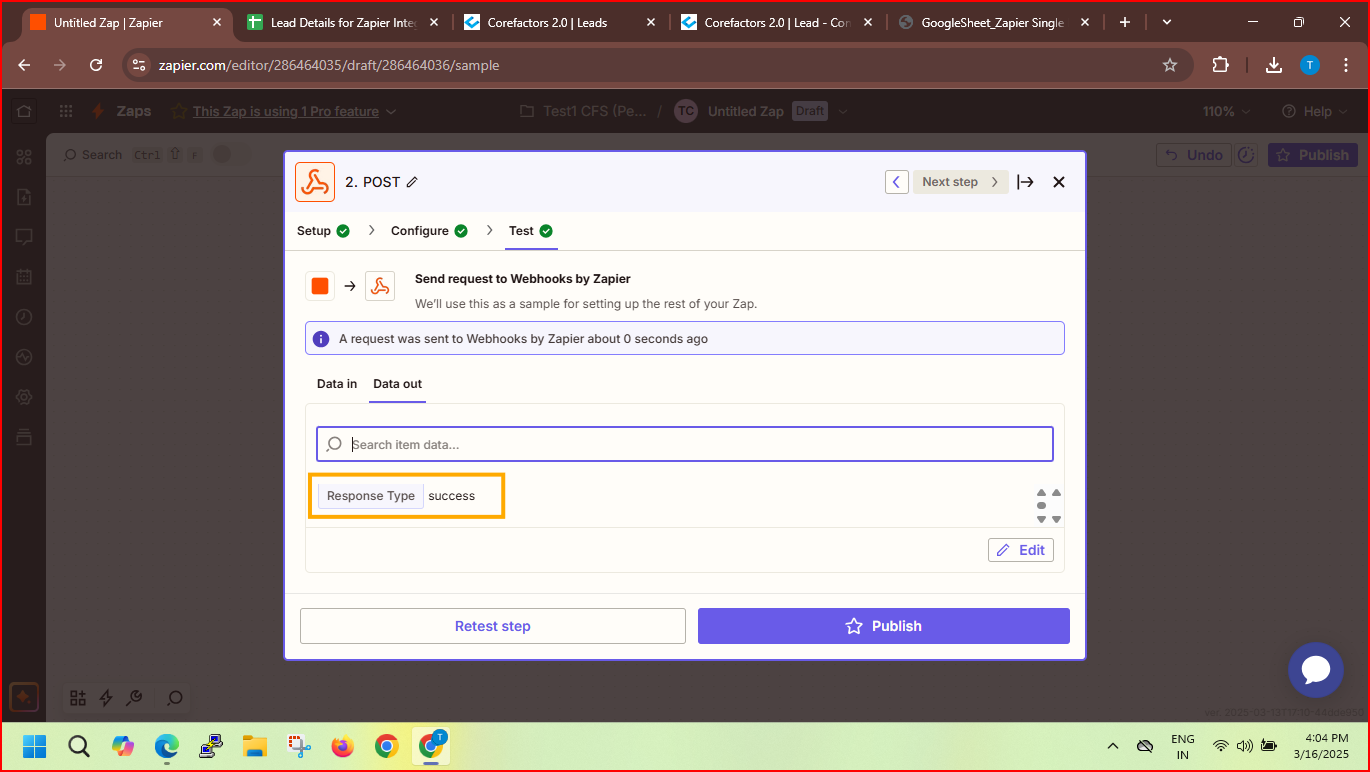
Task: Open the sidebar settings gear icon
Action: point(24,397)
